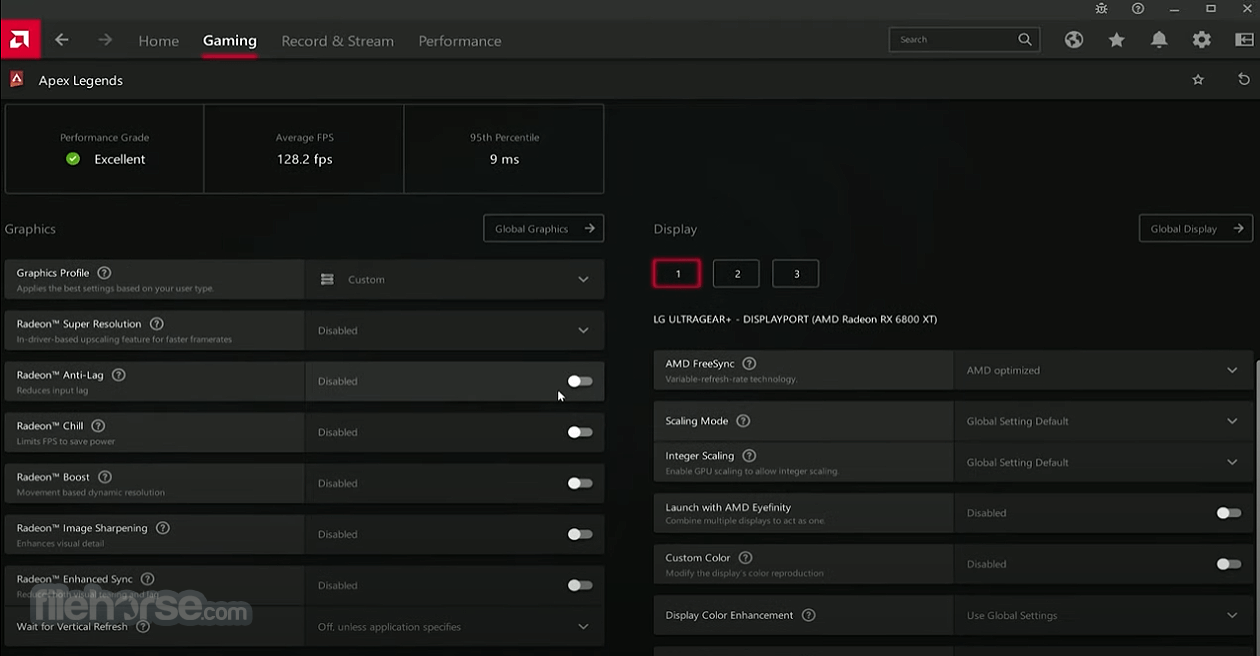Screen dimensions: 1260x656
Task: Enable Radeon Boost toggle
Action: click(580, 483)
